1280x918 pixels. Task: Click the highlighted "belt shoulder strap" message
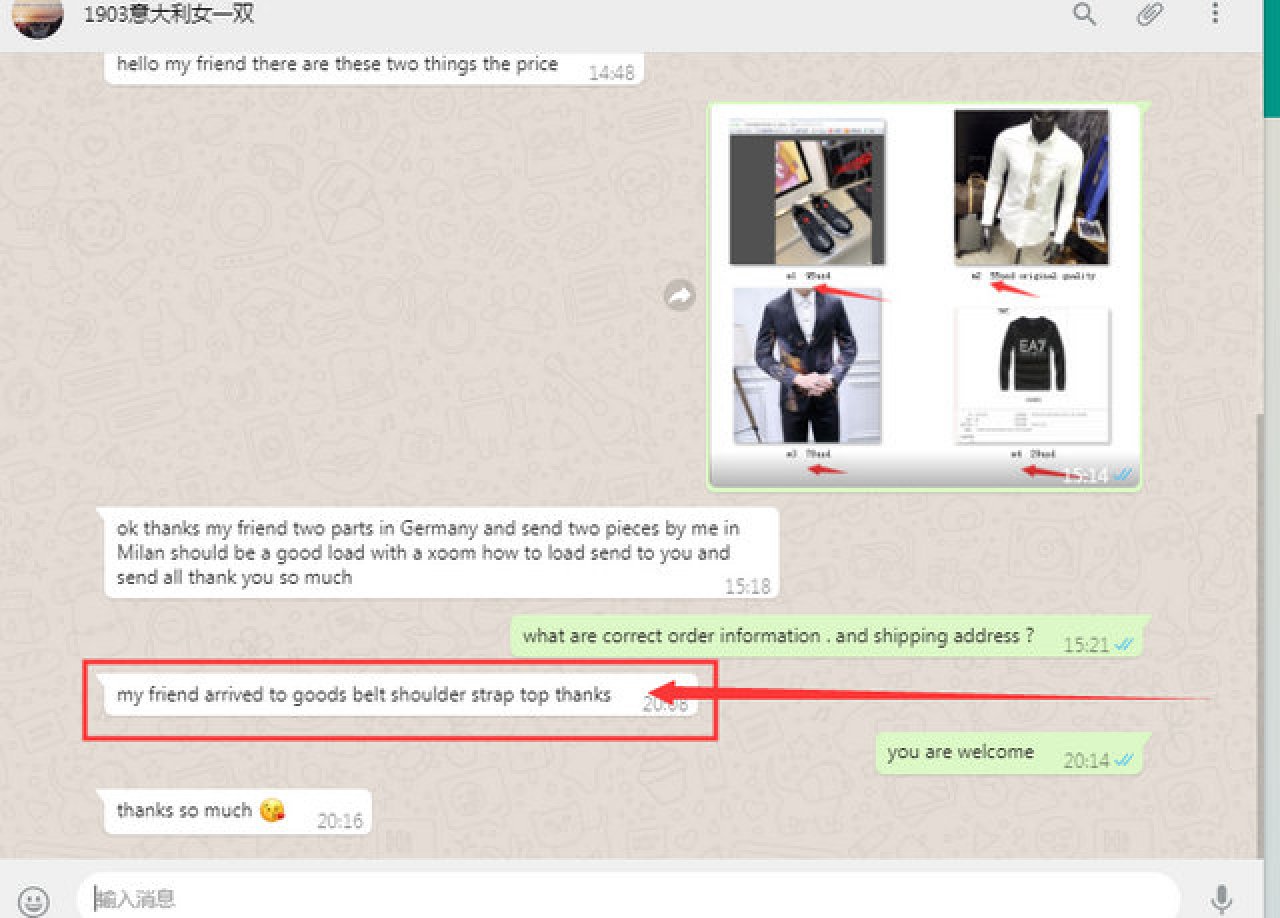click(364, 695)
